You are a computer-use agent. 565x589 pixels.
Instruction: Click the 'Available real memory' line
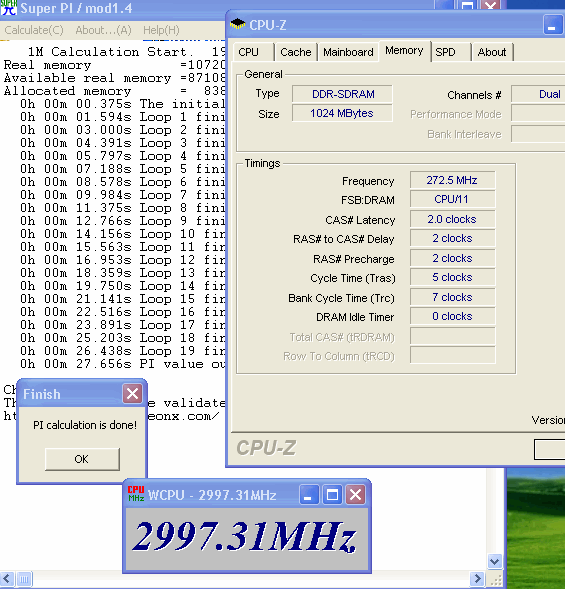tap(114, 78)
